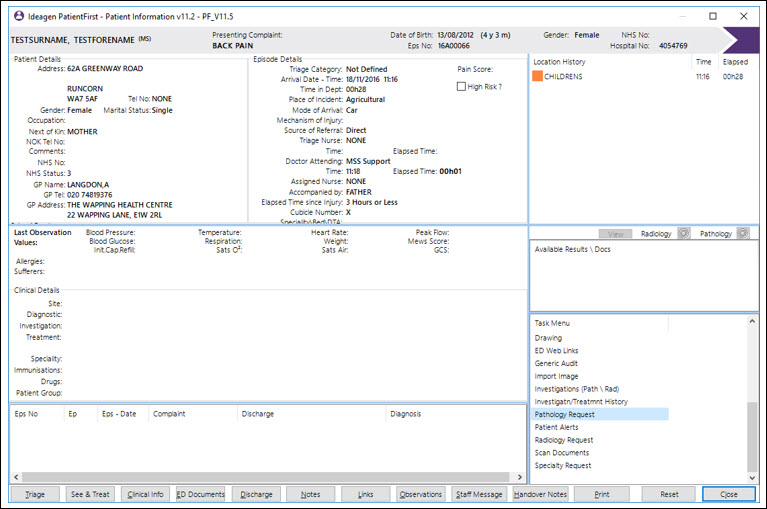Screen dimensions: 767x509
Task: Click the Complaint column header
Action: 169,414
